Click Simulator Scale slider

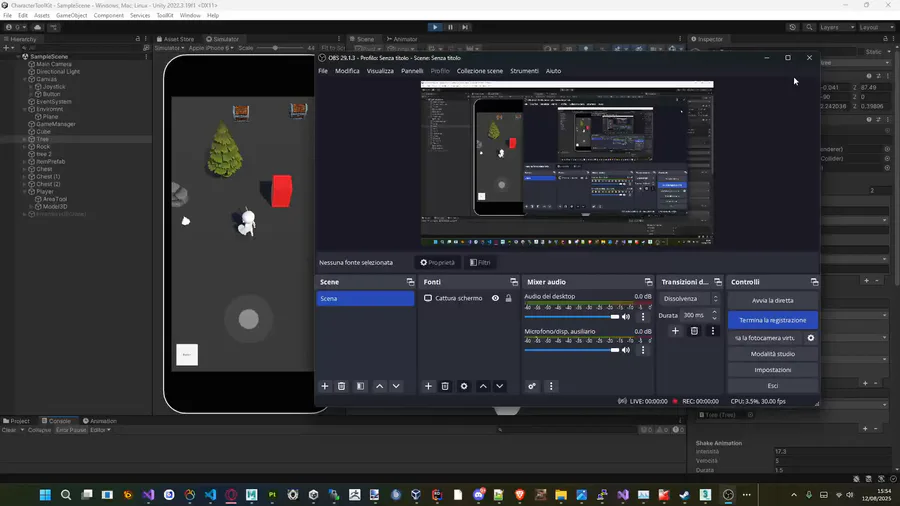tap(280, 48)
